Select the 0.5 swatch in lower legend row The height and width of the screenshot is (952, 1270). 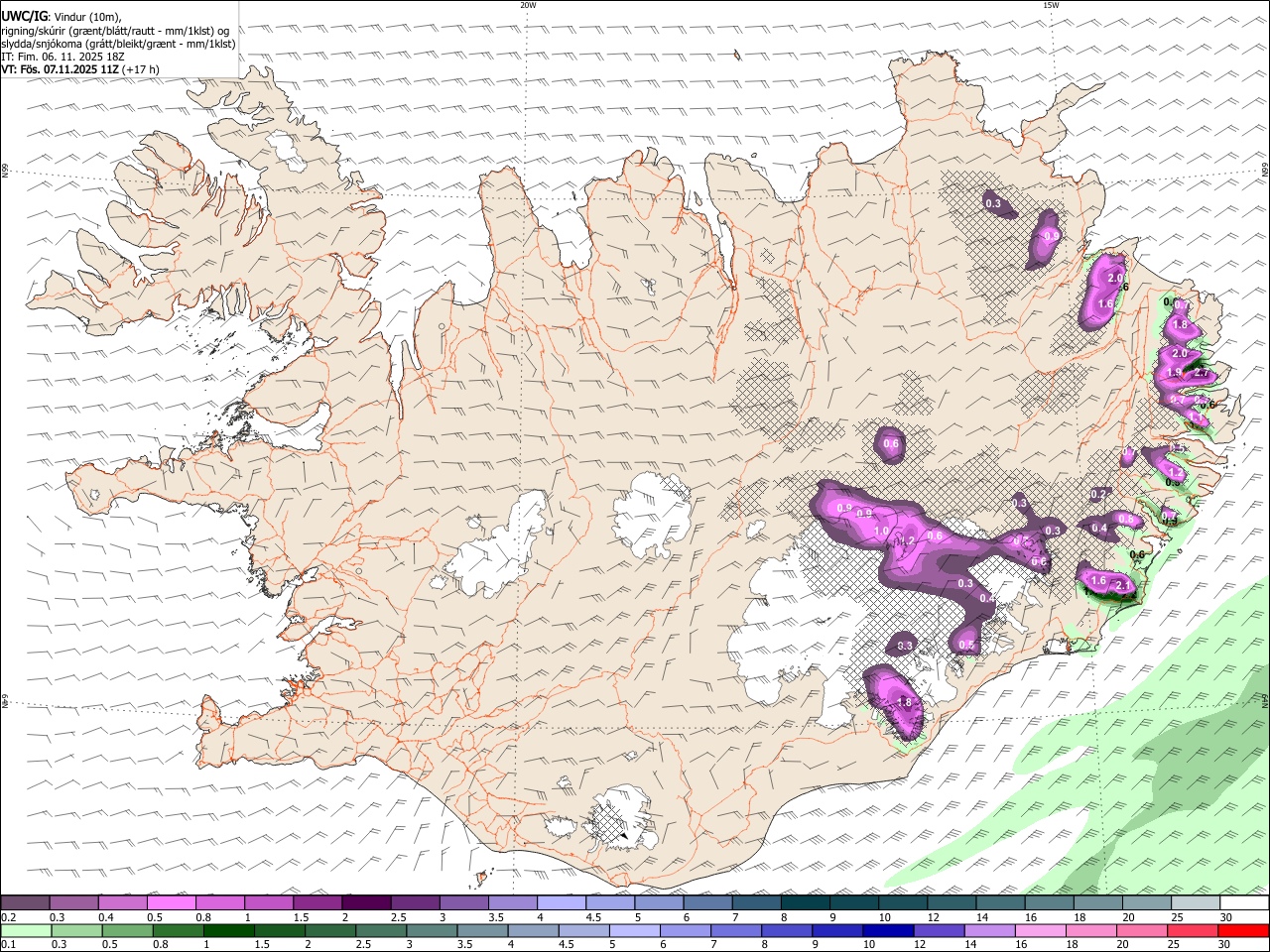128,930
